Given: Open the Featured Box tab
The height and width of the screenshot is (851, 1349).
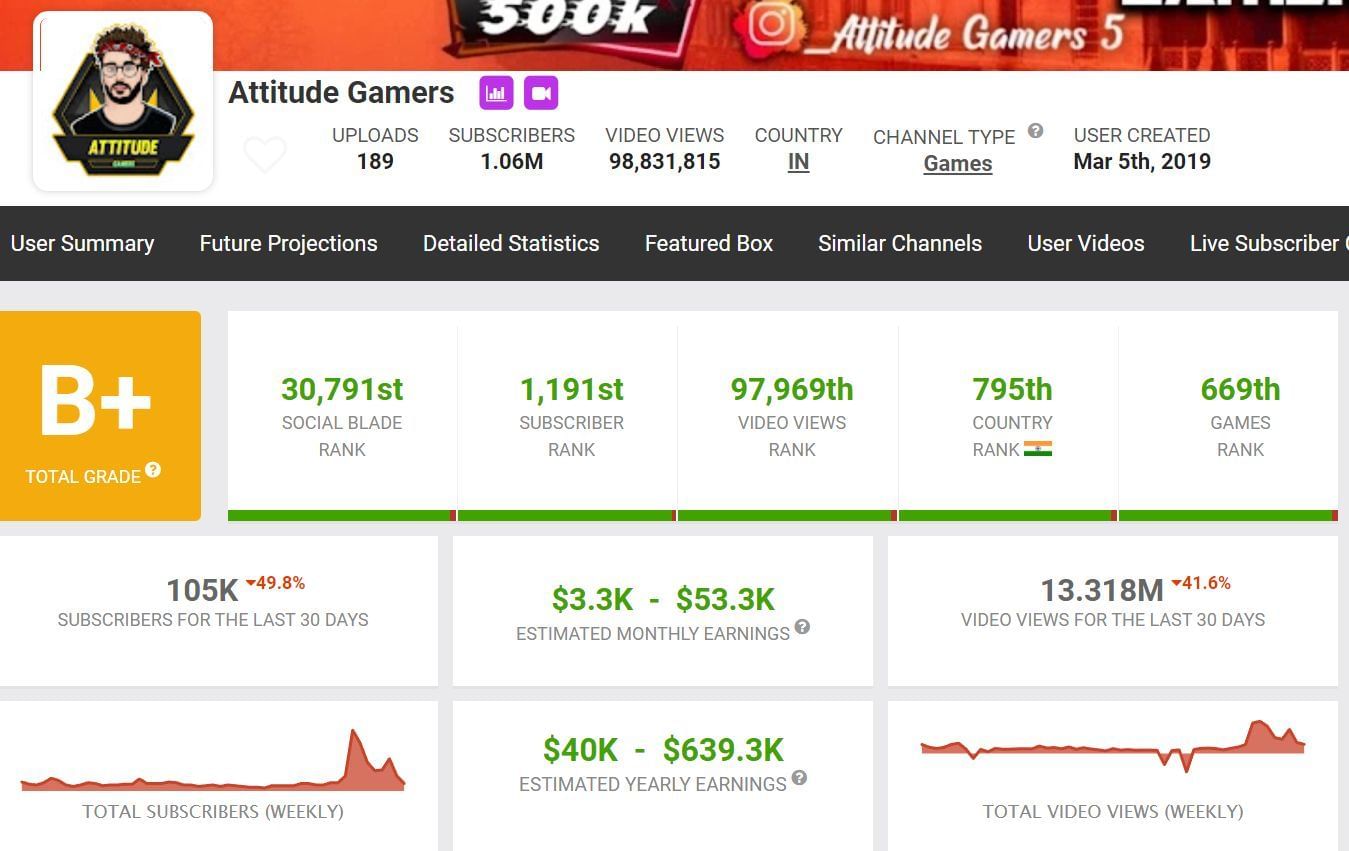Looking at the screenshot, I should pyautogui.click(x=709, y=243).
